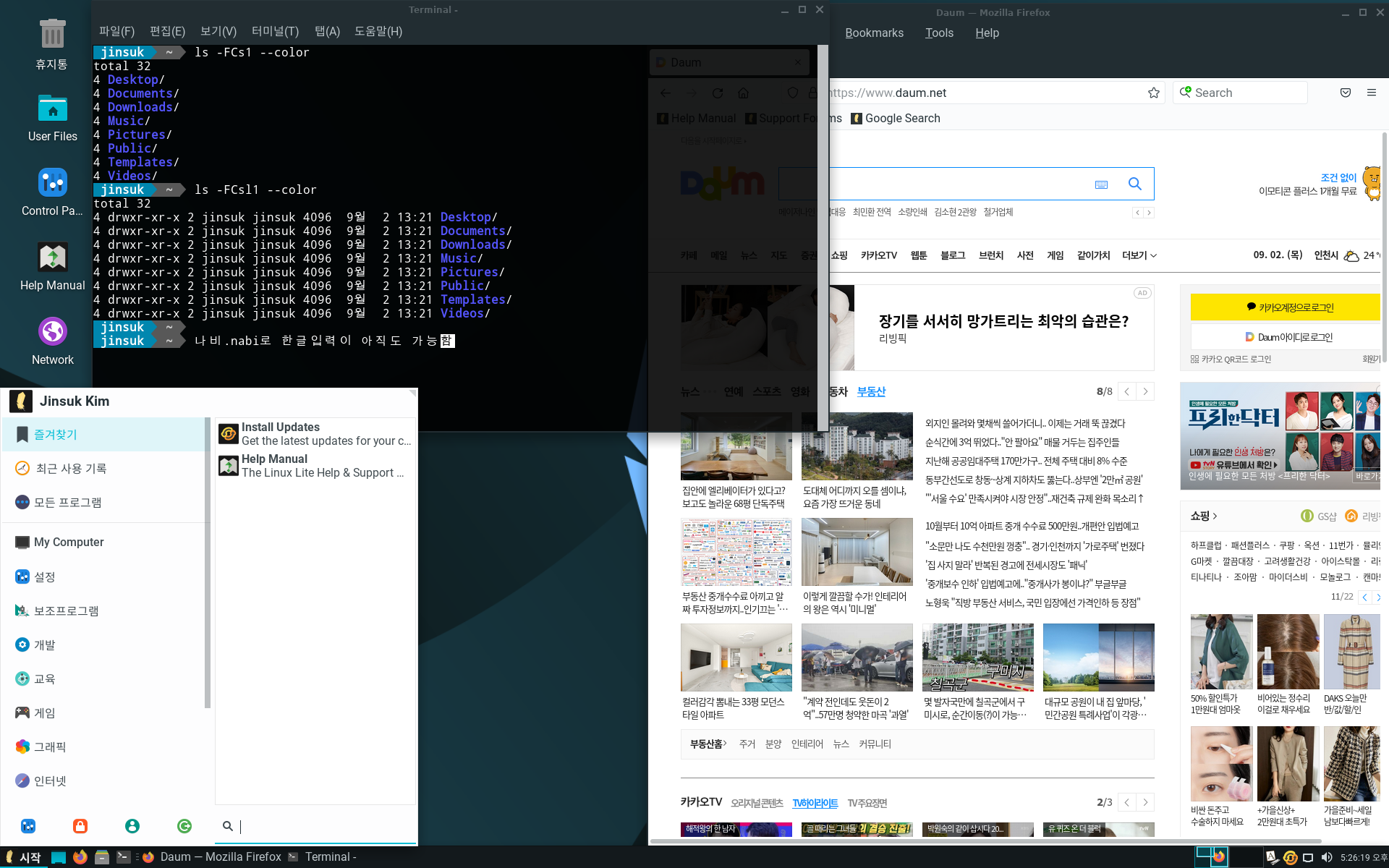This screenshot has width=1389, height=868.
Task: Click the 카카오 QR코드 로그인 link
Action: (x=1231, y=359)
